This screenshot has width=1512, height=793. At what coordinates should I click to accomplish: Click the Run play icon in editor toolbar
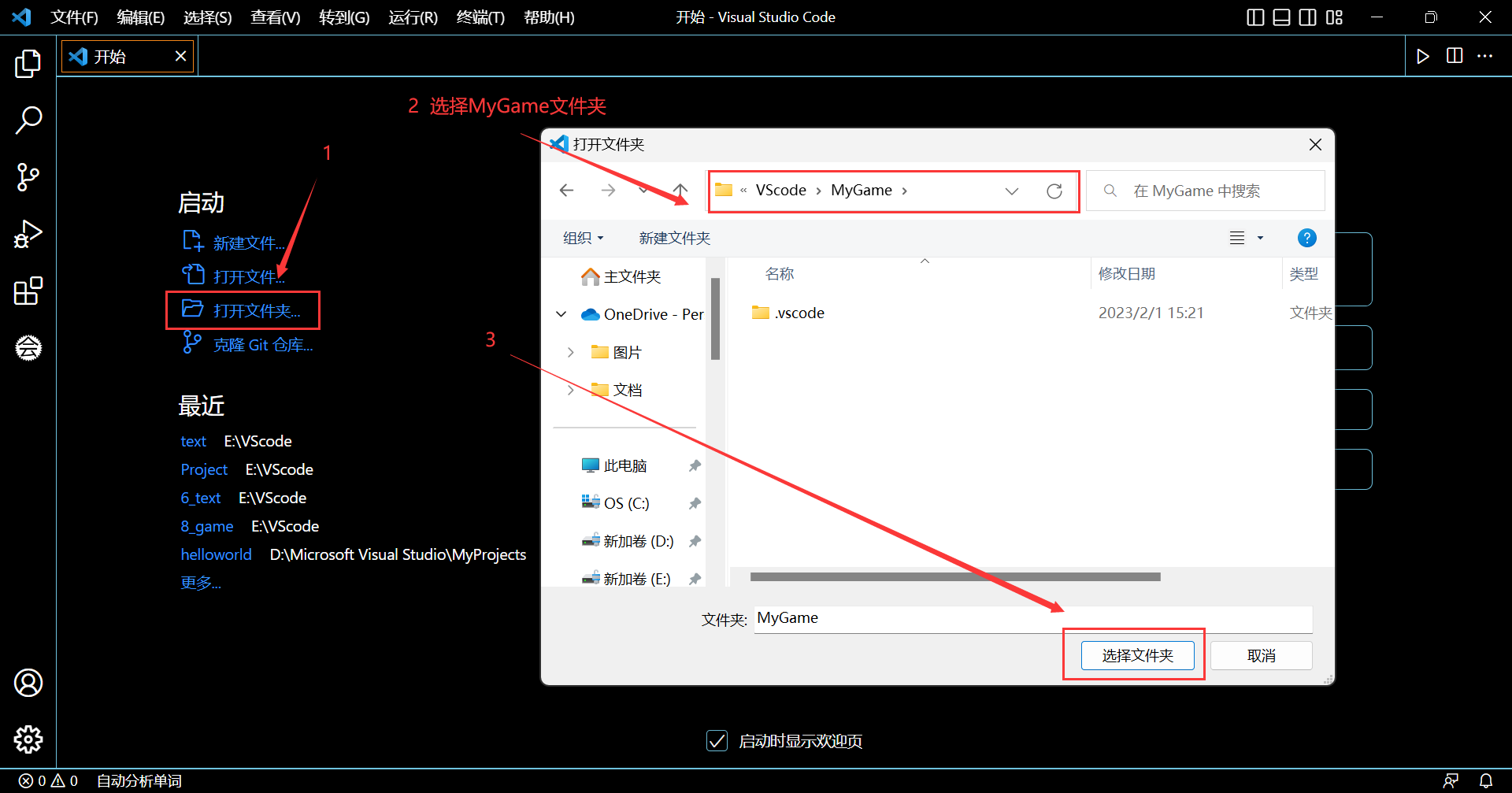point(1423,56)
